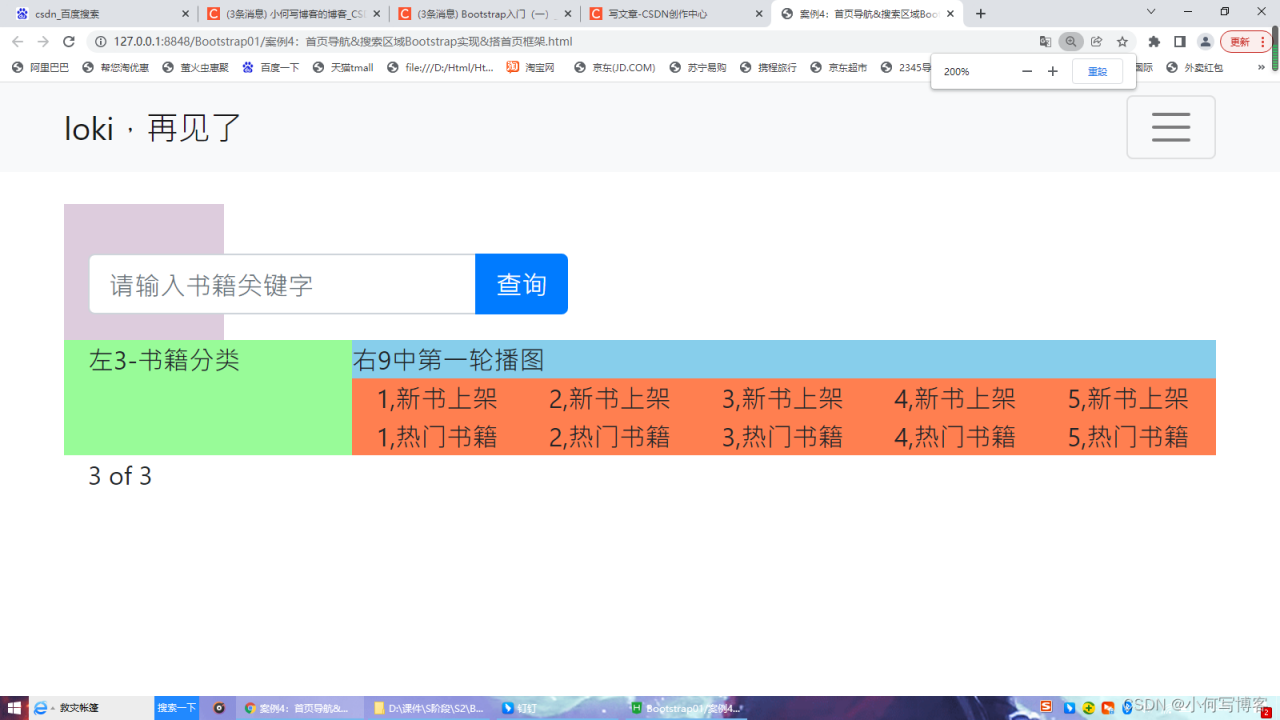Click the 3 of 3 text
This screenshot has height=720, width=1280.
pos(120,476)
